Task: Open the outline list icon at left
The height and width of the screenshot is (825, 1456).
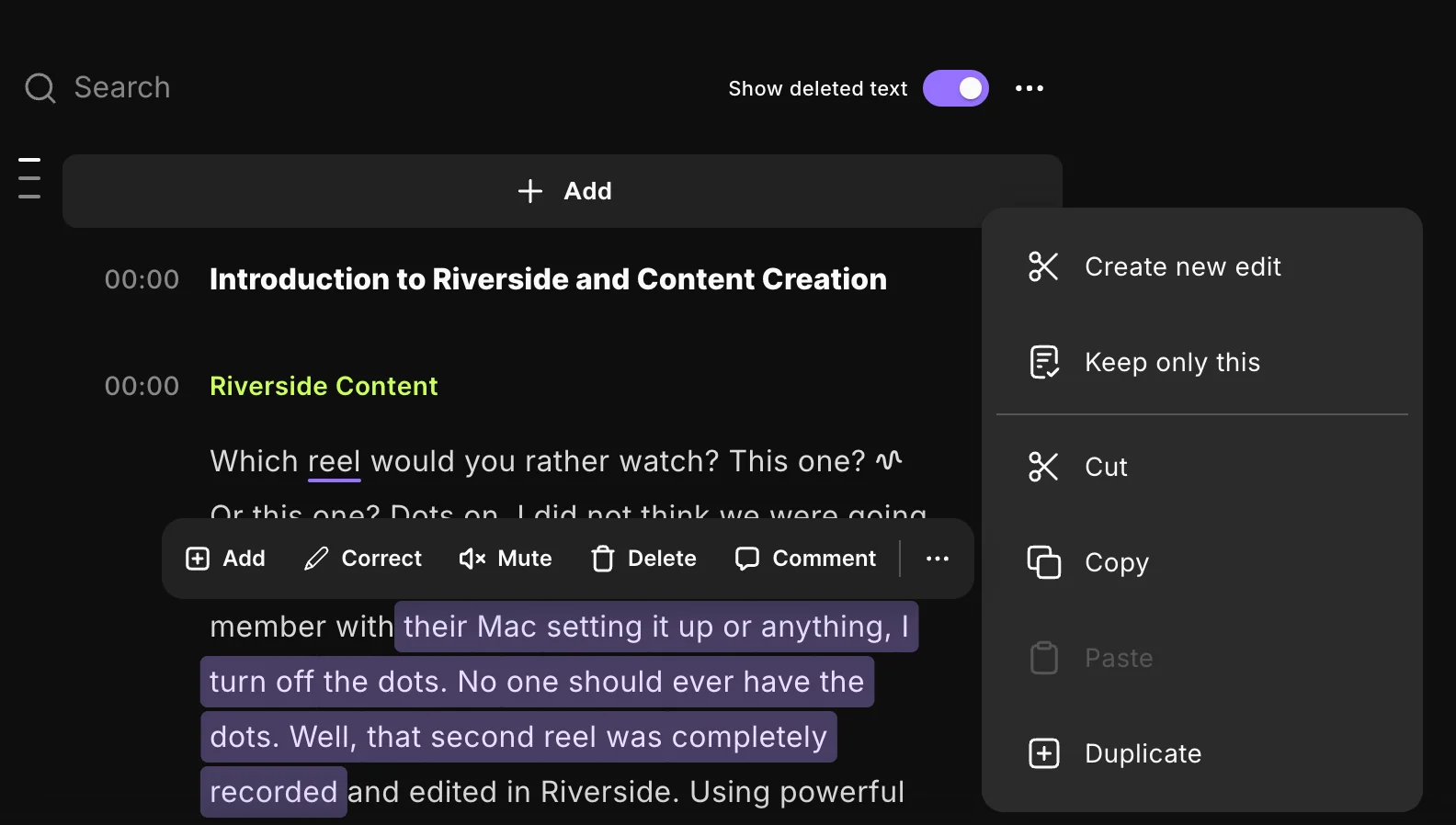Action: click(x=29, y=178)
